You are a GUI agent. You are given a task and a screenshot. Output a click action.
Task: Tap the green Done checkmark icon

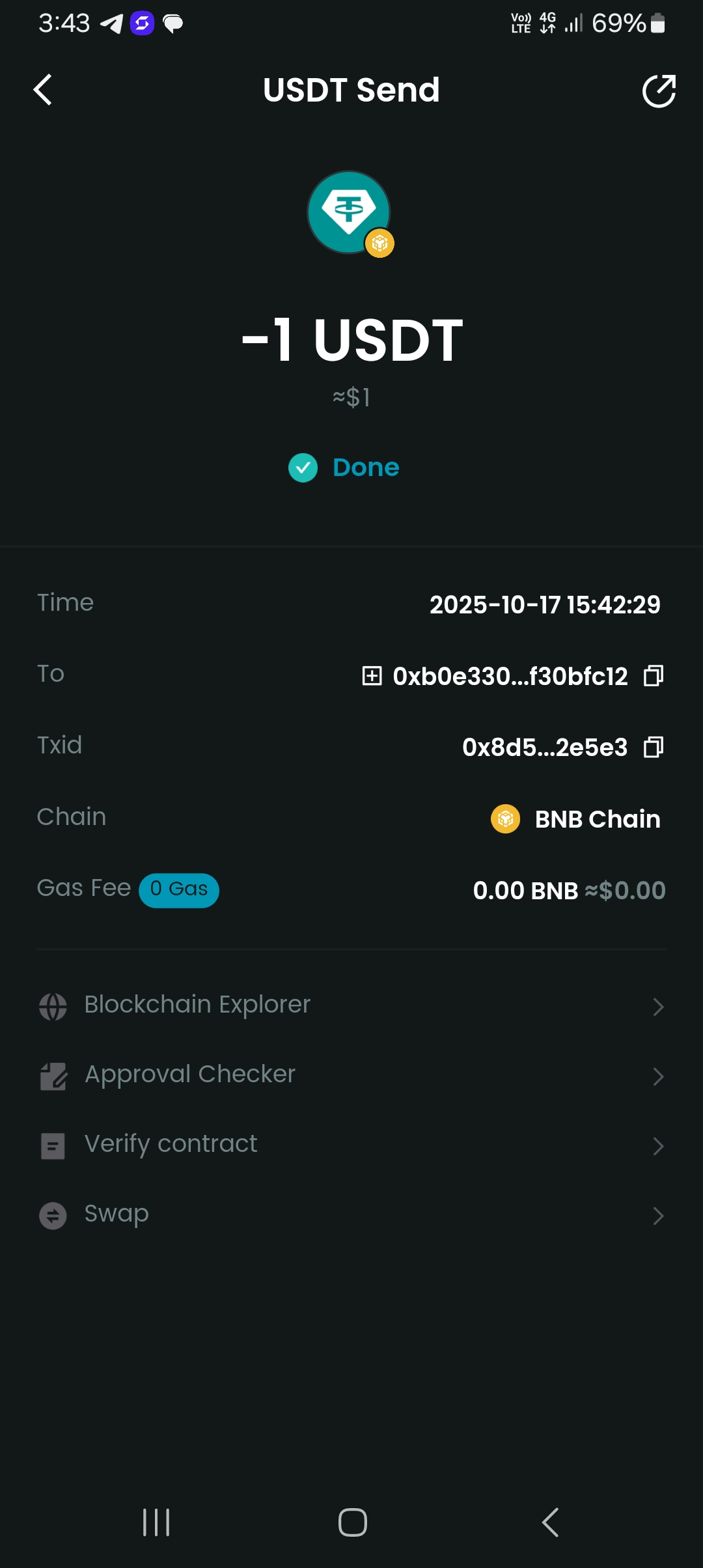click(303, 468)
